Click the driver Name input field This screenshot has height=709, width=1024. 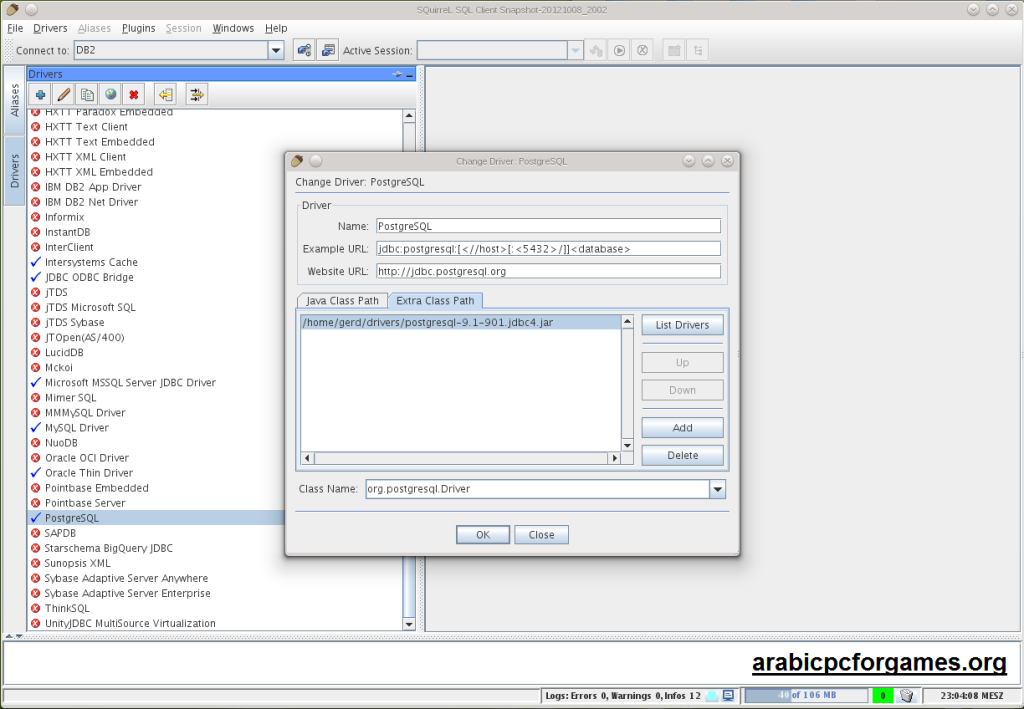pyautogui.click(x=548, y=226)
